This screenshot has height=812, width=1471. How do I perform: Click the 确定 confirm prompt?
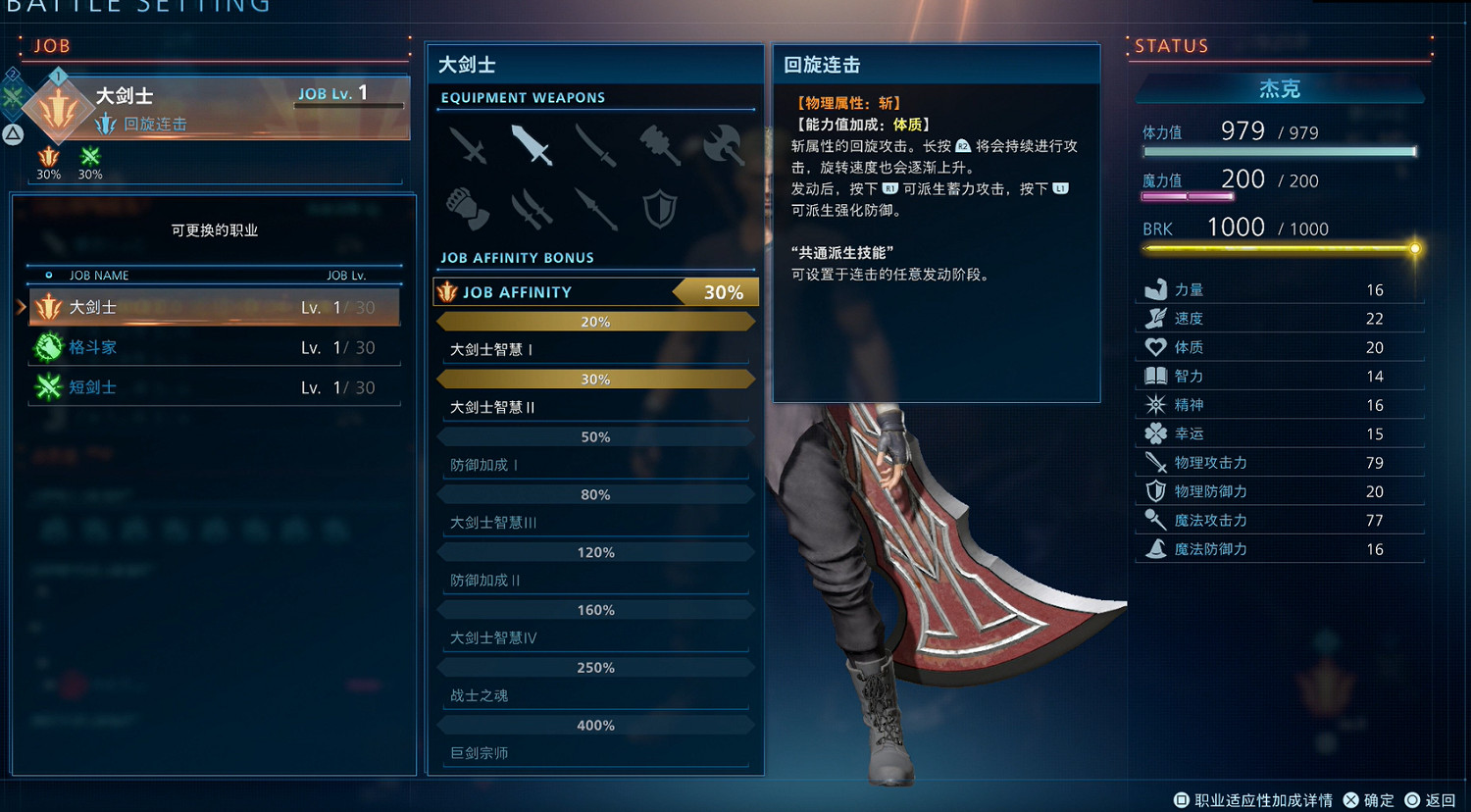pos(1369,800)
